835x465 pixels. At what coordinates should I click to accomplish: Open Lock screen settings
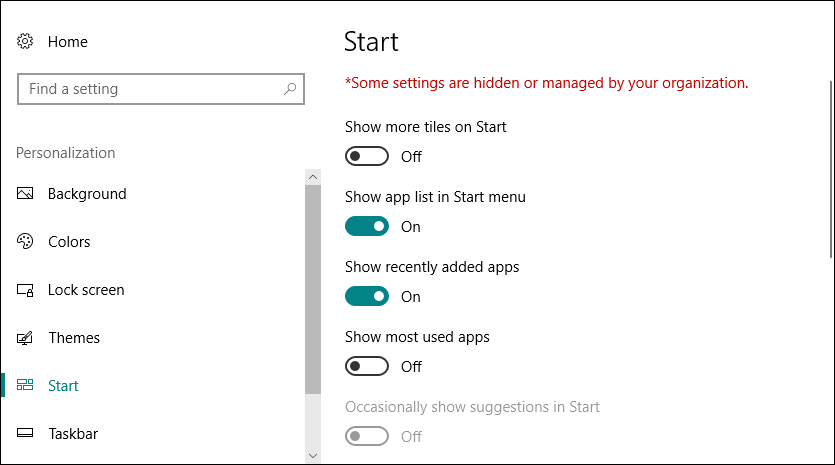pyautogui.click(x=86, y=290)
